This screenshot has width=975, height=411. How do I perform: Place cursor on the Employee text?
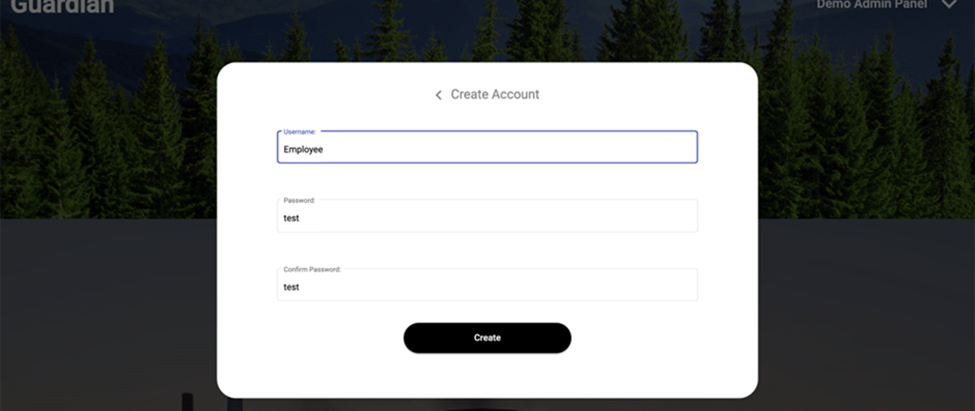point(303,149)
